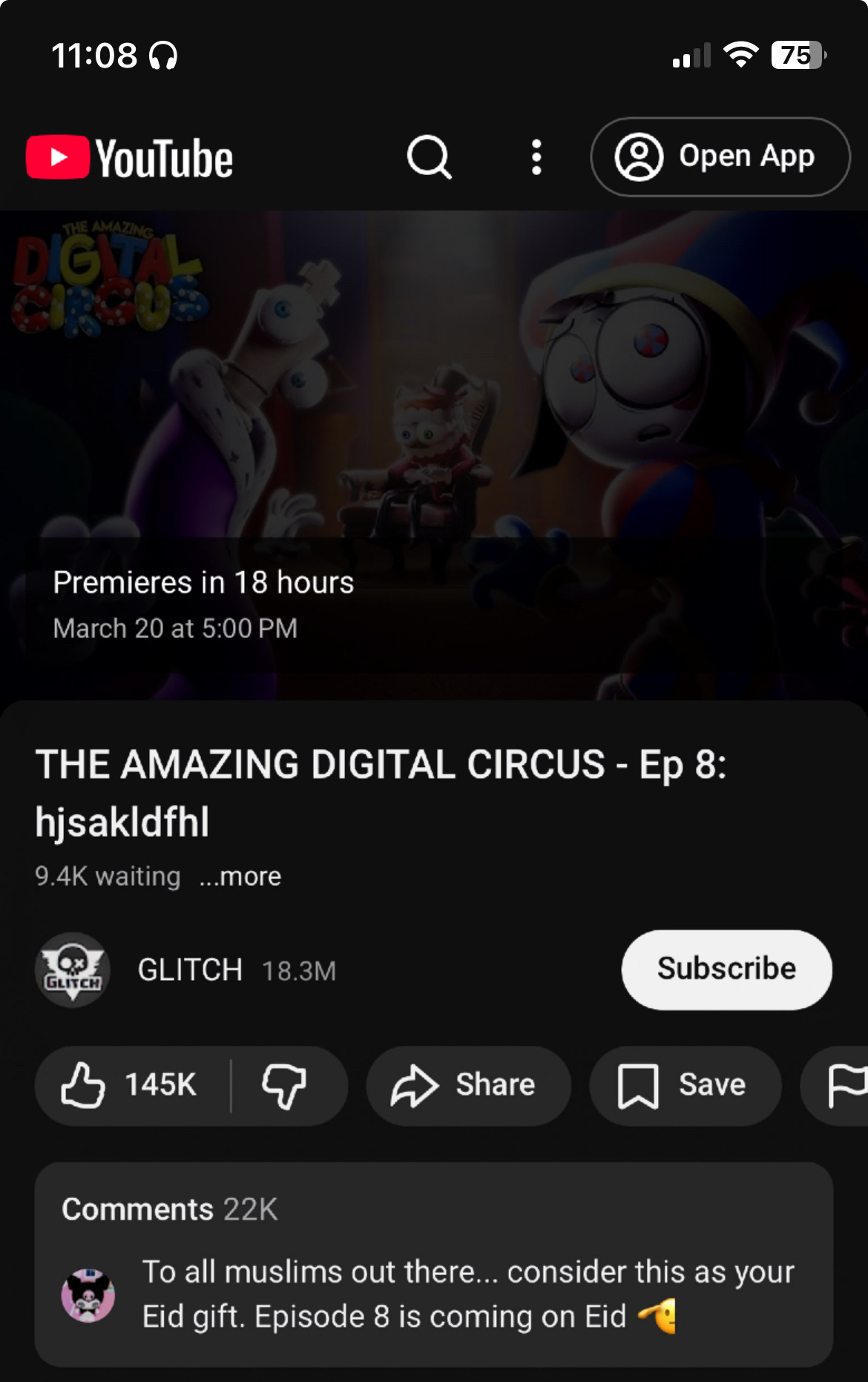Image resolution: width=868 pixels, height=1382 pixels.
Task: Tap the account profile icon
Action: 638,157
